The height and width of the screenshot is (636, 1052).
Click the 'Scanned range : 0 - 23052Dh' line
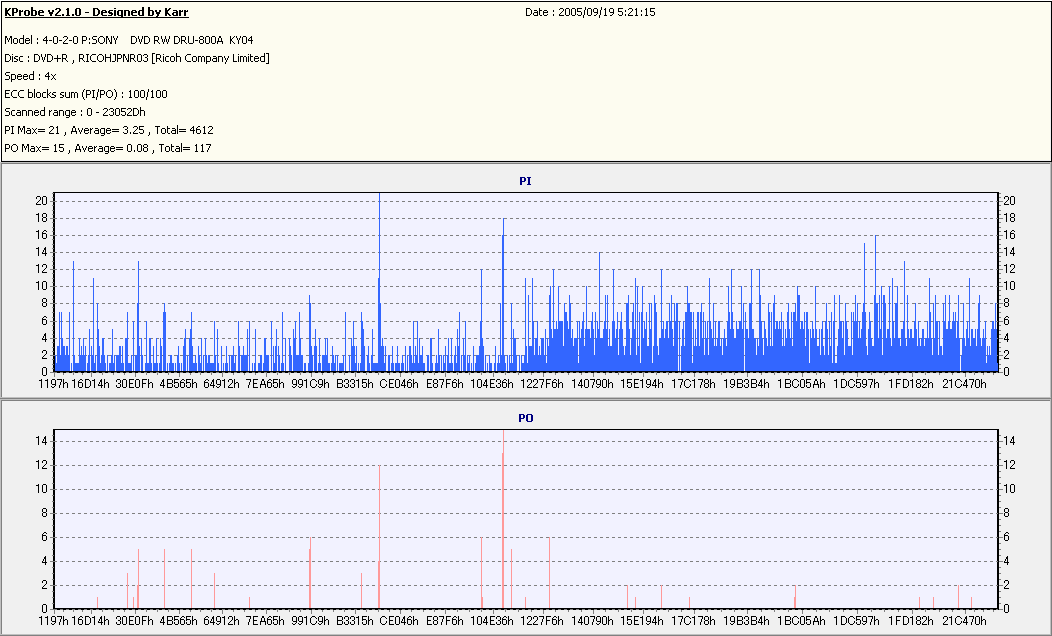74,112
